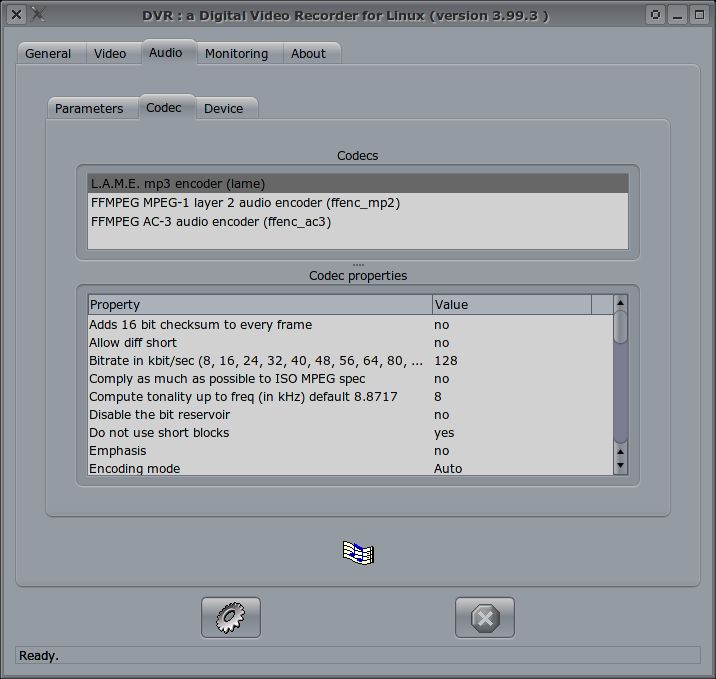Click the bottom scroll down arrow of properties list
This screenshot has height=679, width=716.
pos(621,466)
